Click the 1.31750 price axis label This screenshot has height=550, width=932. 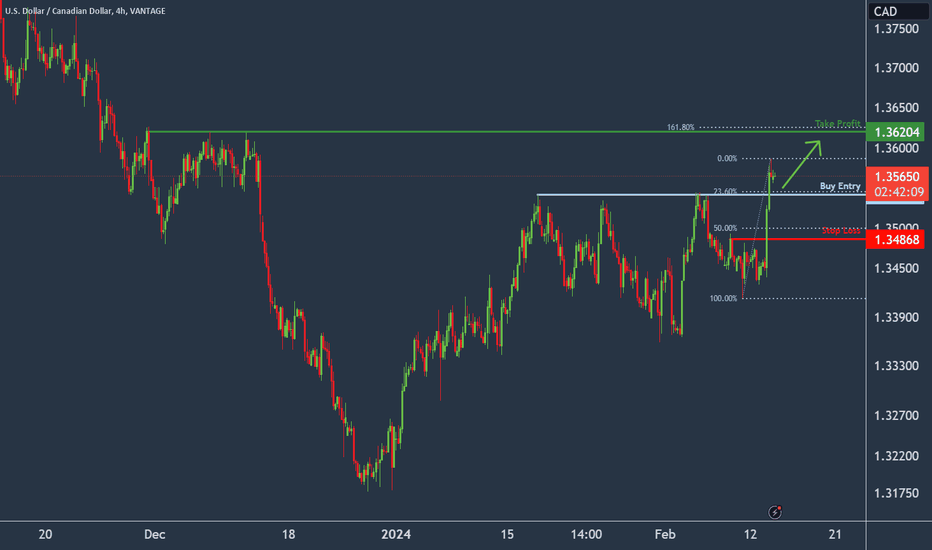[896, 493]
